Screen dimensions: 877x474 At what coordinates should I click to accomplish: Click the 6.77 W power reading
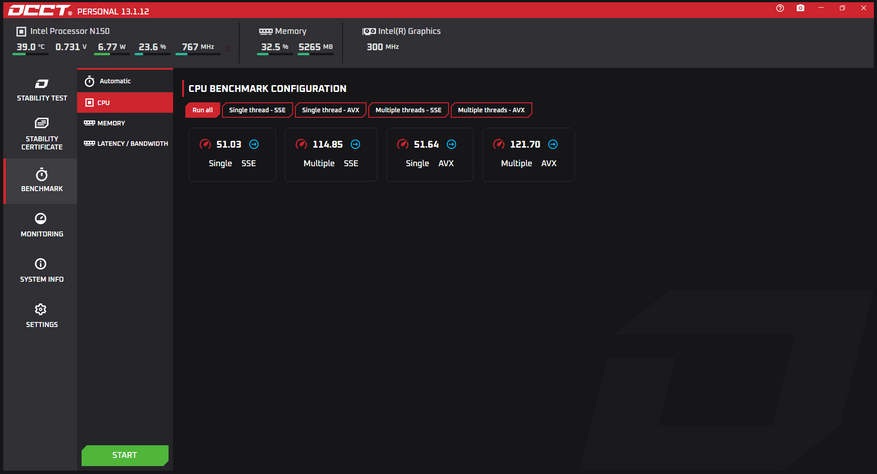pyautogui.click(x=111, y=47)
